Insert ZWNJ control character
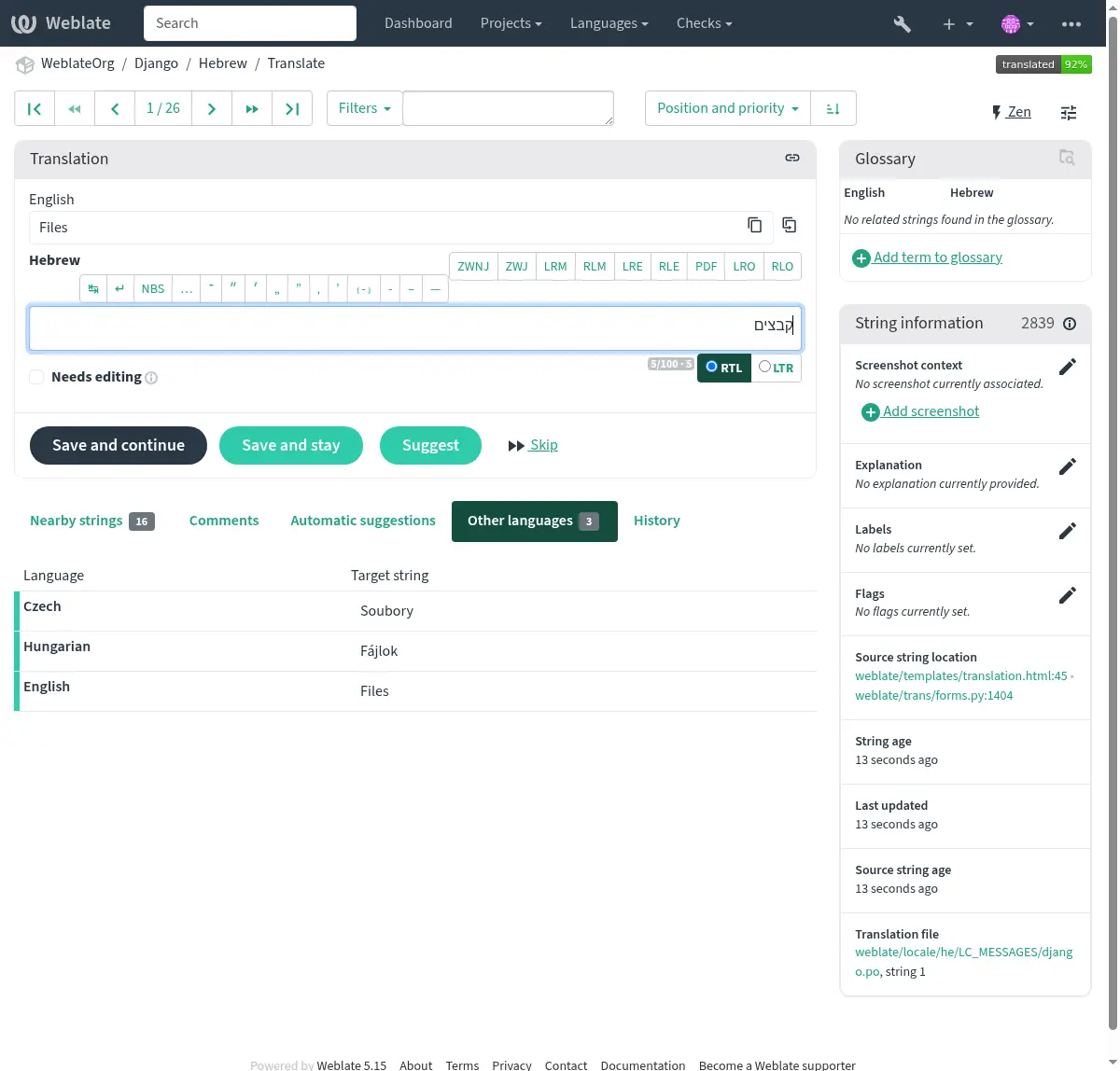The width and height of the screenshot is (1120, 1071). coord(473,266)
